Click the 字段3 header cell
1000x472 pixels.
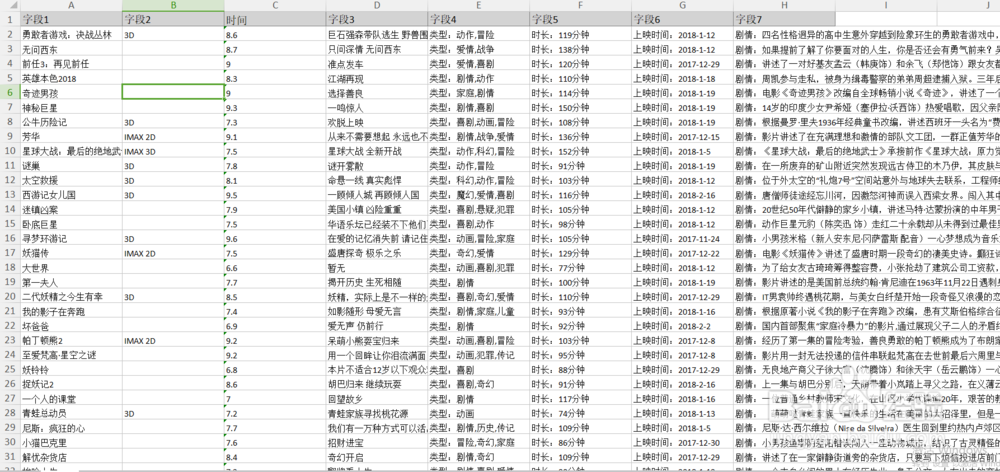coord(377,19)
